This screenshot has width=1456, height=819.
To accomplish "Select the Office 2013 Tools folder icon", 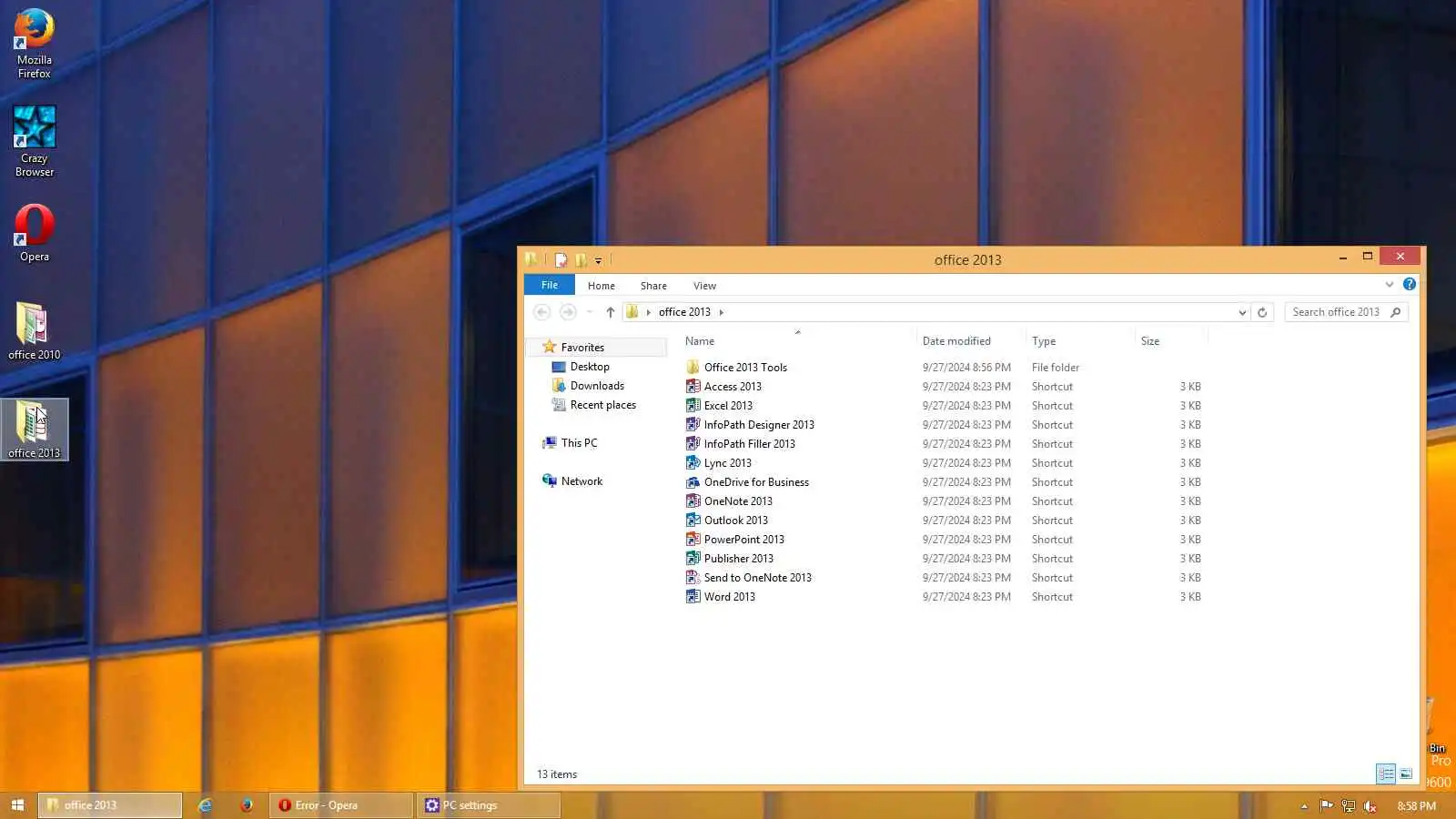I will [x=693, y=368].
